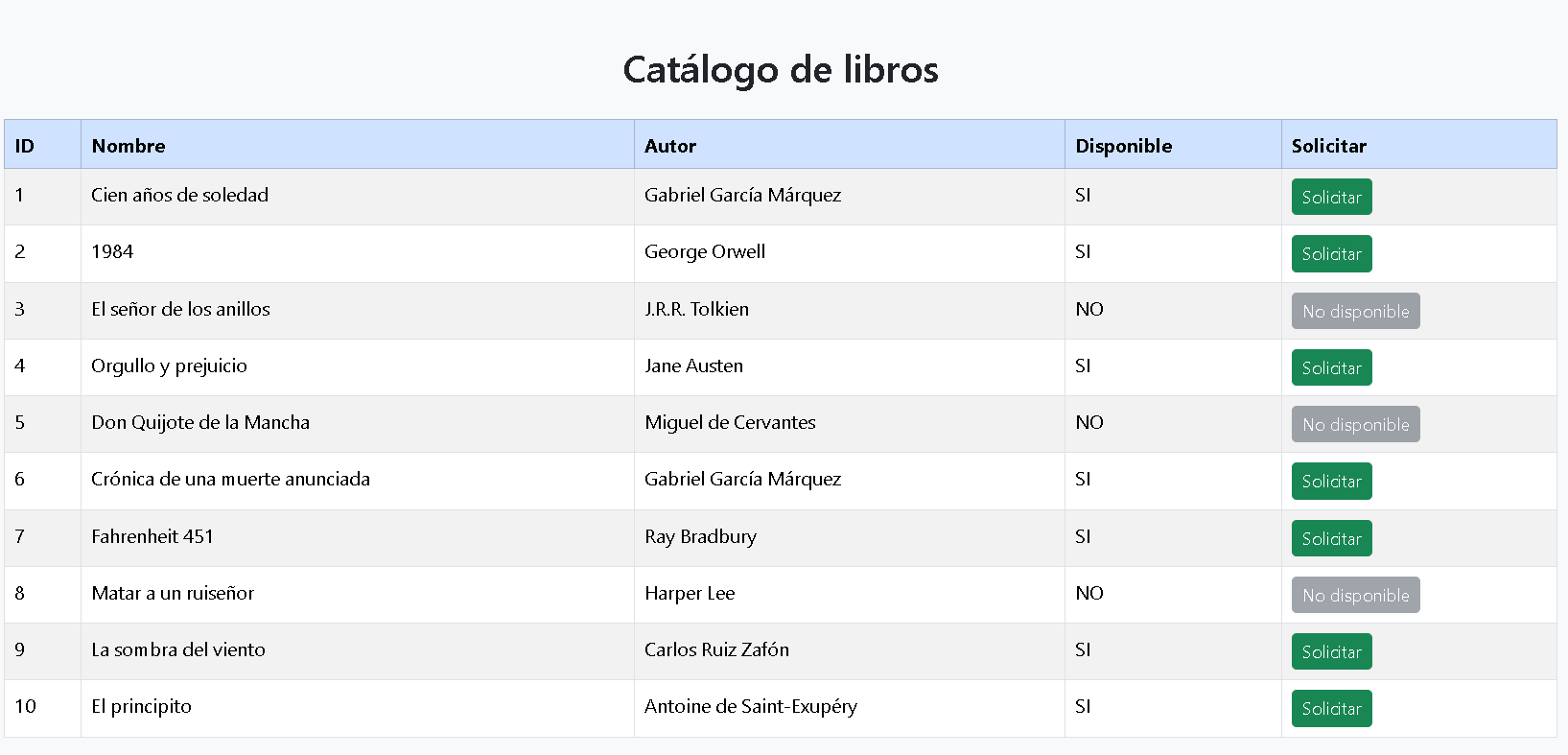Click Solicitar for the book 1984

click(1331, 253)
